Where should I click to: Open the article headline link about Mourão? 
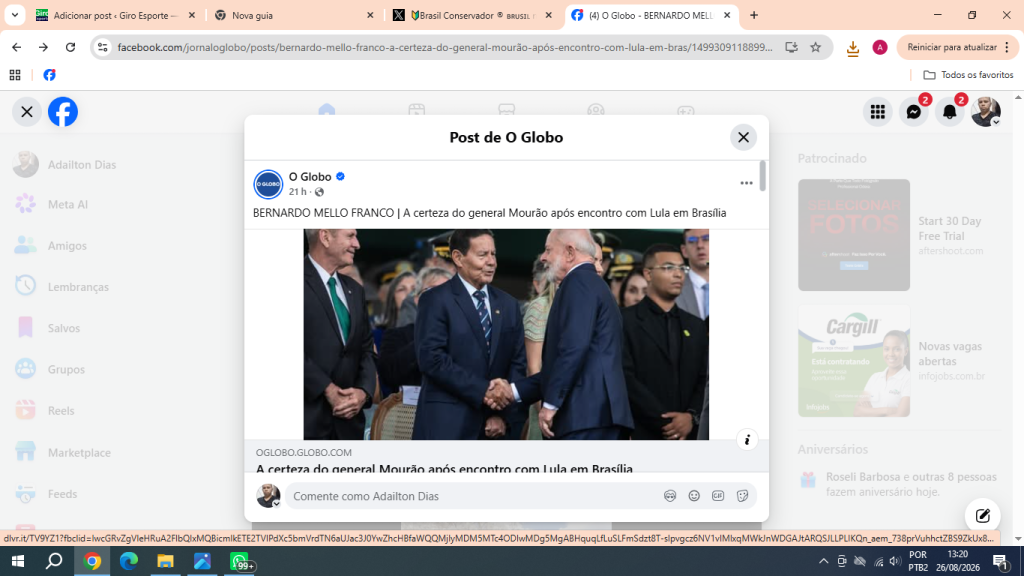444,468
